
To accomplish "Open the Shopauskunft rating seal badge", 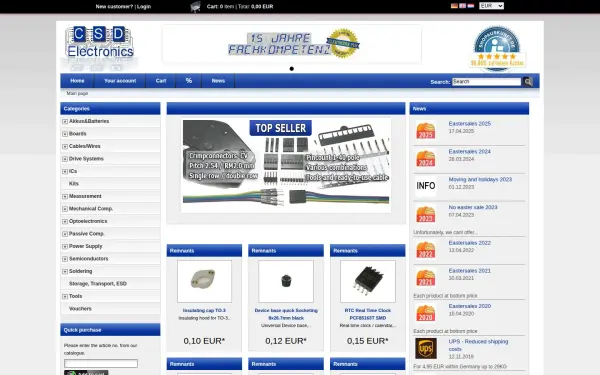I will click(x=497, y=48).
